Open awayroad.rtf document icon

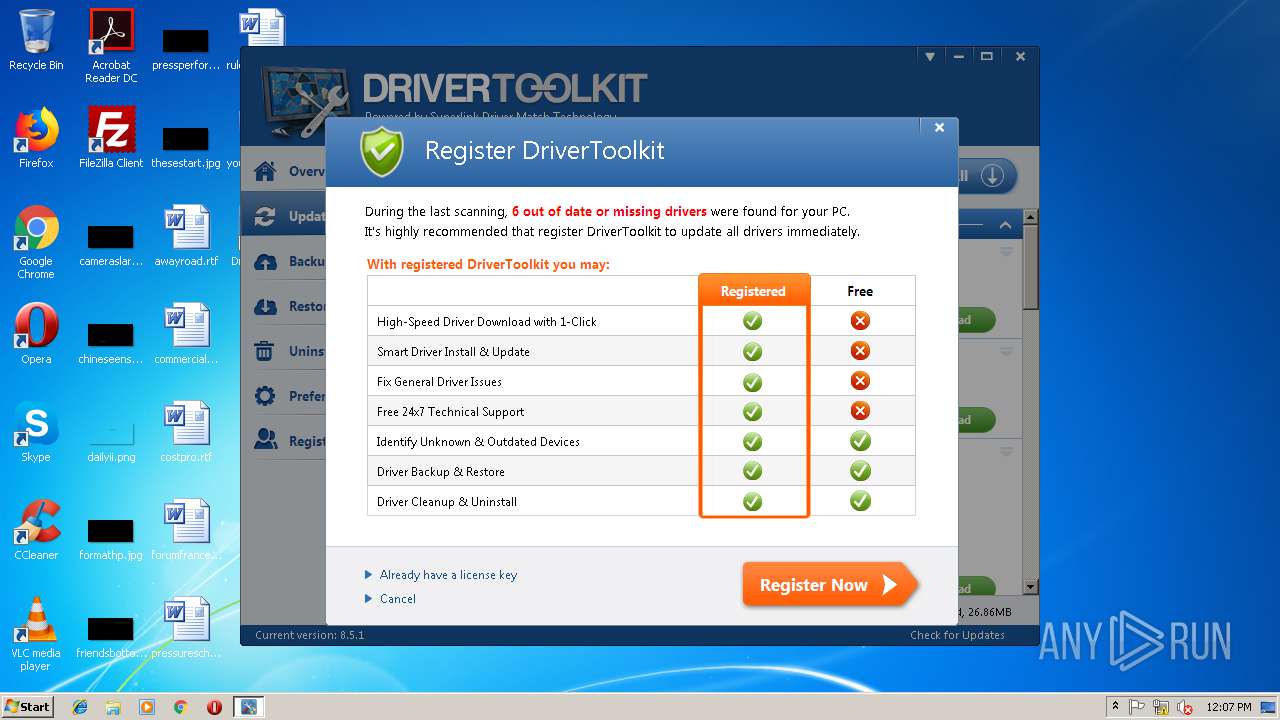[186, 235]
